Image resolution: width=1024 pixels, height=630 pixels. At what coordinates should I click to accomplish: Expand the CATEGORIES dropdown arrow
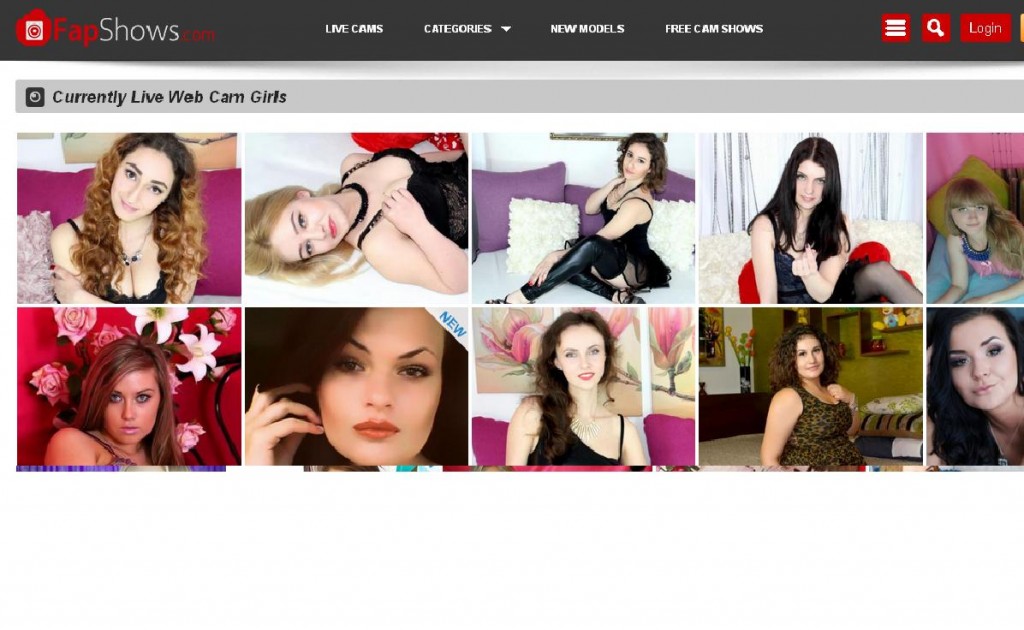click(506, 29)
